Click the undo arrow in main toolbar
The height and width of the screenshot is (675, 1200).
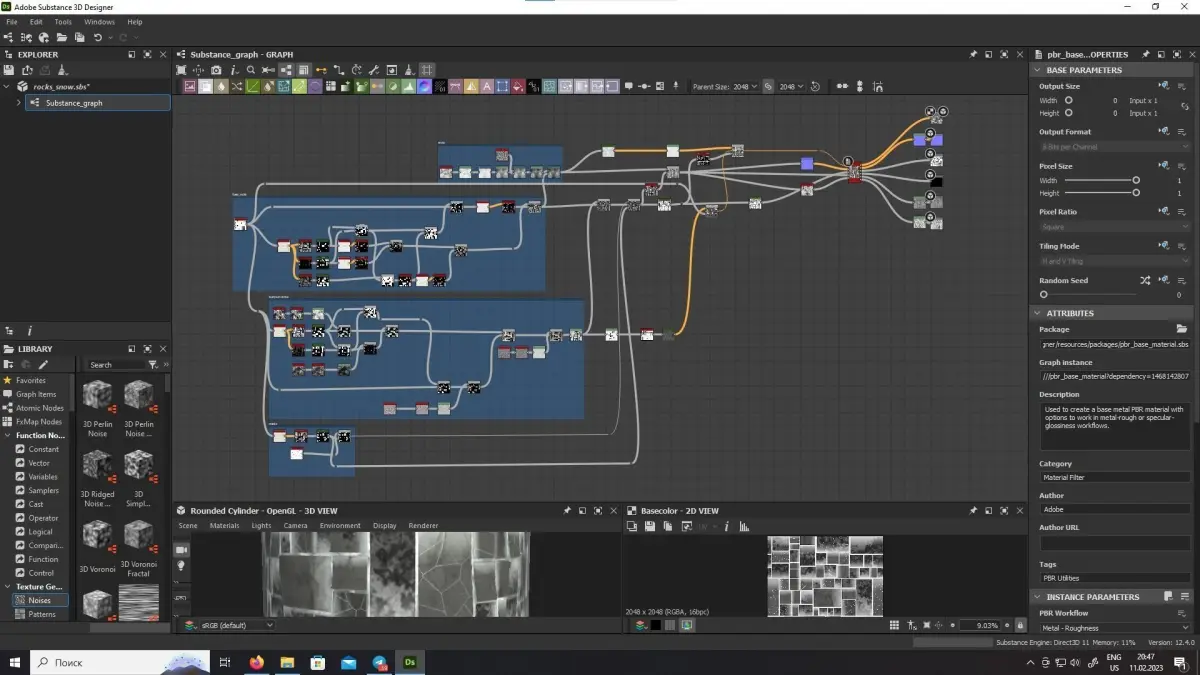pyautogui.click(x=98, y=37)
